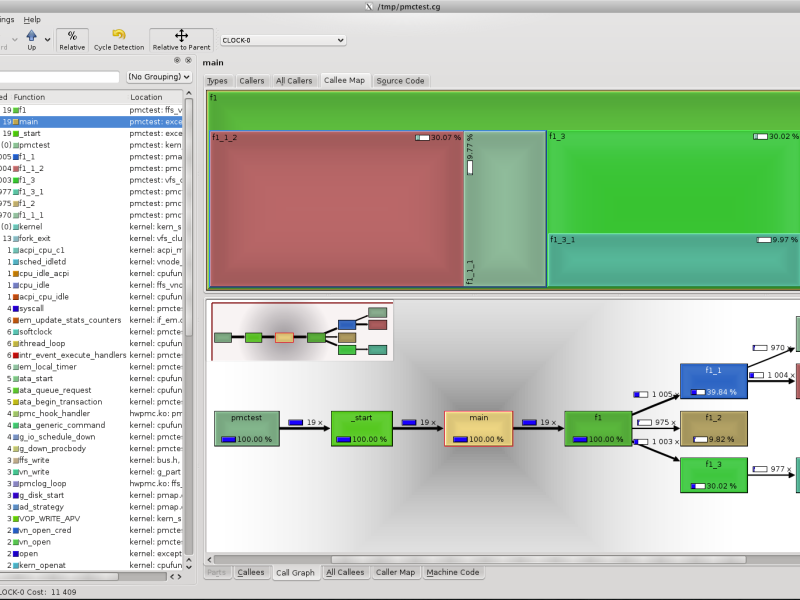The height and width of the screenshot is (600, 800).
Task: Switch to the All Callers tab
Action: pos(294,81)
